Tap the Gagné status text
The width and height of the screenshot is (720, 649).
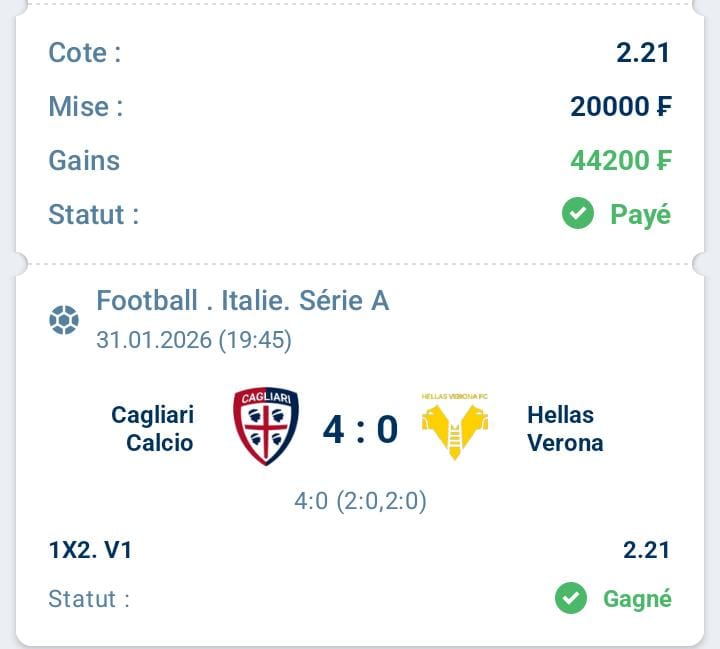click(x=637, y=599)
